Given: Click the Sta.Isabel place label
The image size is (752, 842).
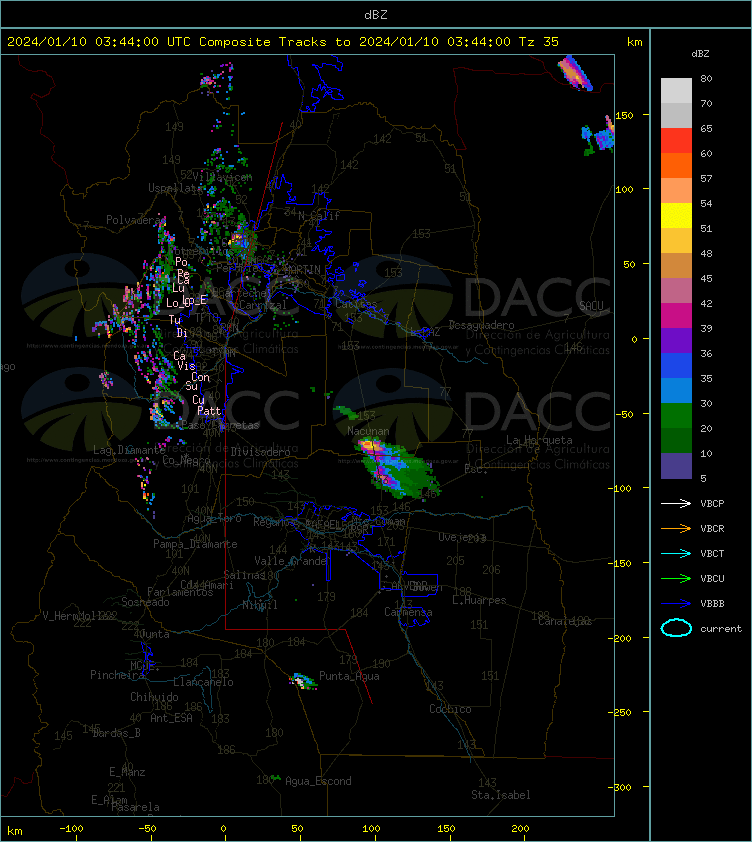Looking at the screenshot, I should click(501, 795).
